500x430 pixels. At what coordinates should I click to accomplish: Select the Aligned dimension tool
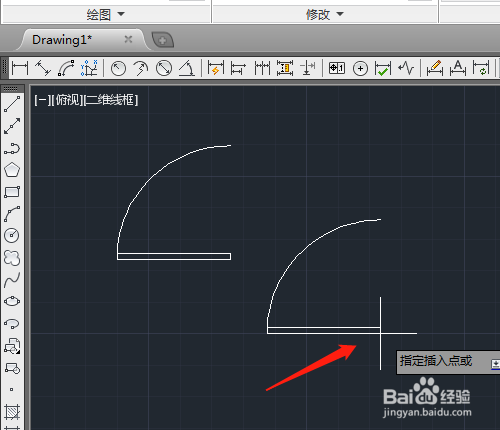coord(43,68)
